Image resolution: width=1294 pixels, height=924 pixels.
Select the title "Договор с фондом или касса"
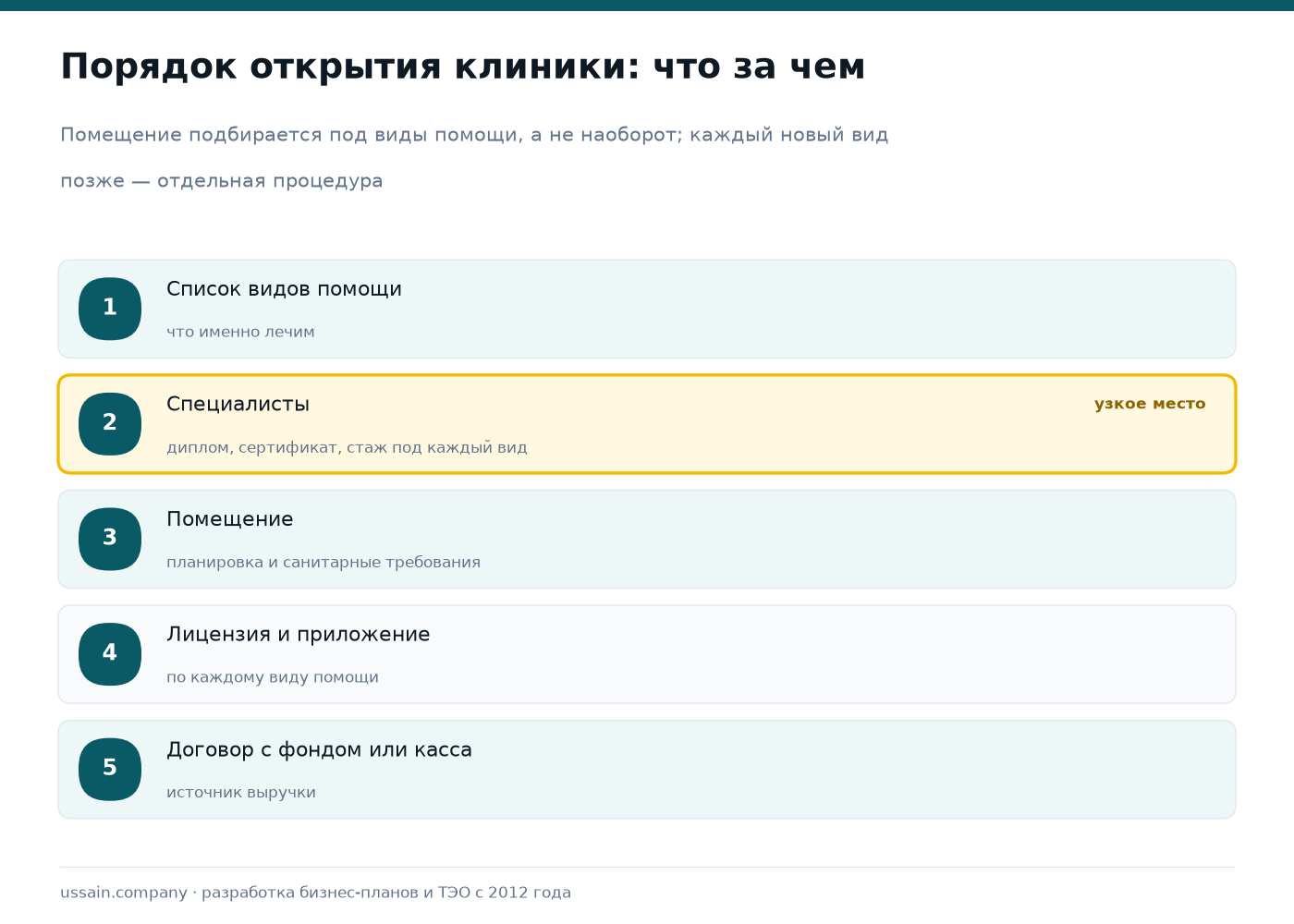tap(319, 749)
